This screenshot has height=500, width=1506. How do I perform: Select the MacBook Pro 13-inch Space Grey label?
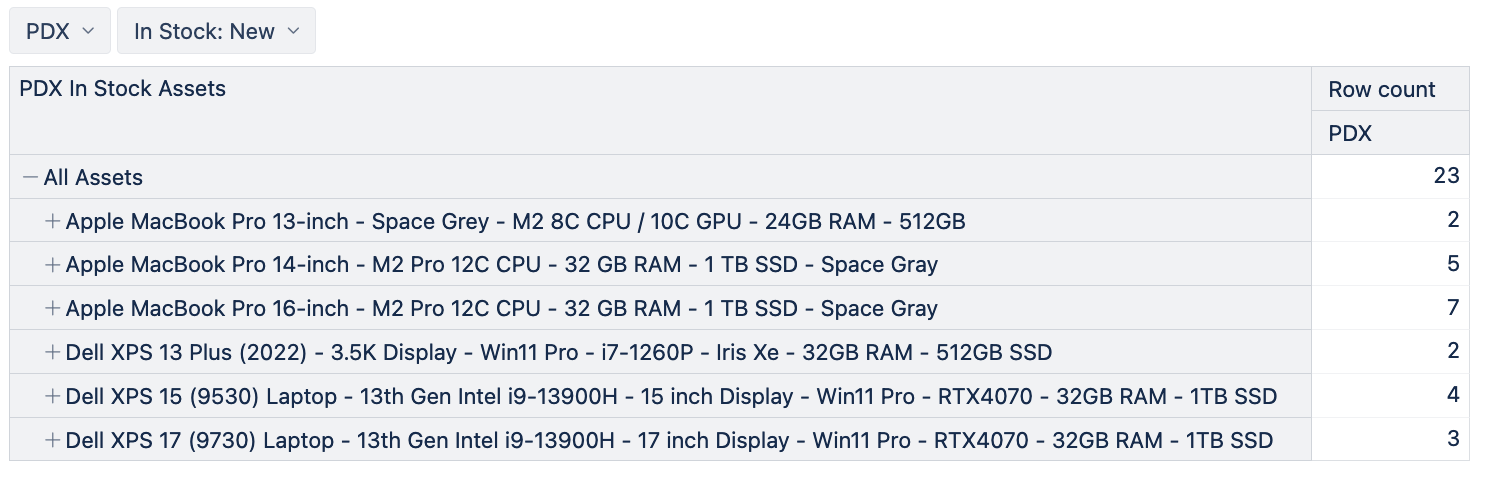coord(516,221)
